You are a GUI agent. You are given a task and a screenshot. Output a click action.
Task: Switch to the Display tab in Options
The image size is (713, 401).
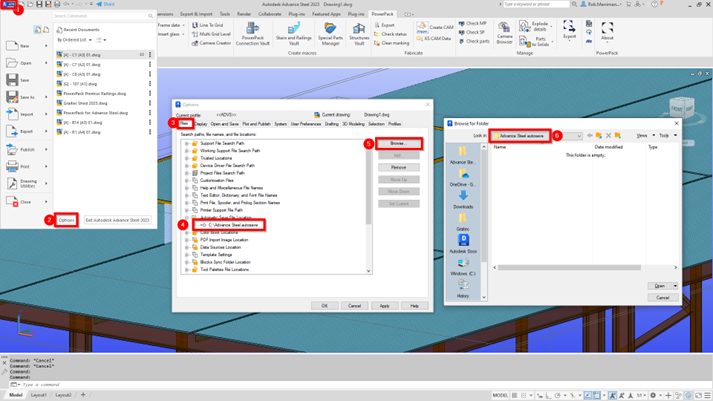201,124
